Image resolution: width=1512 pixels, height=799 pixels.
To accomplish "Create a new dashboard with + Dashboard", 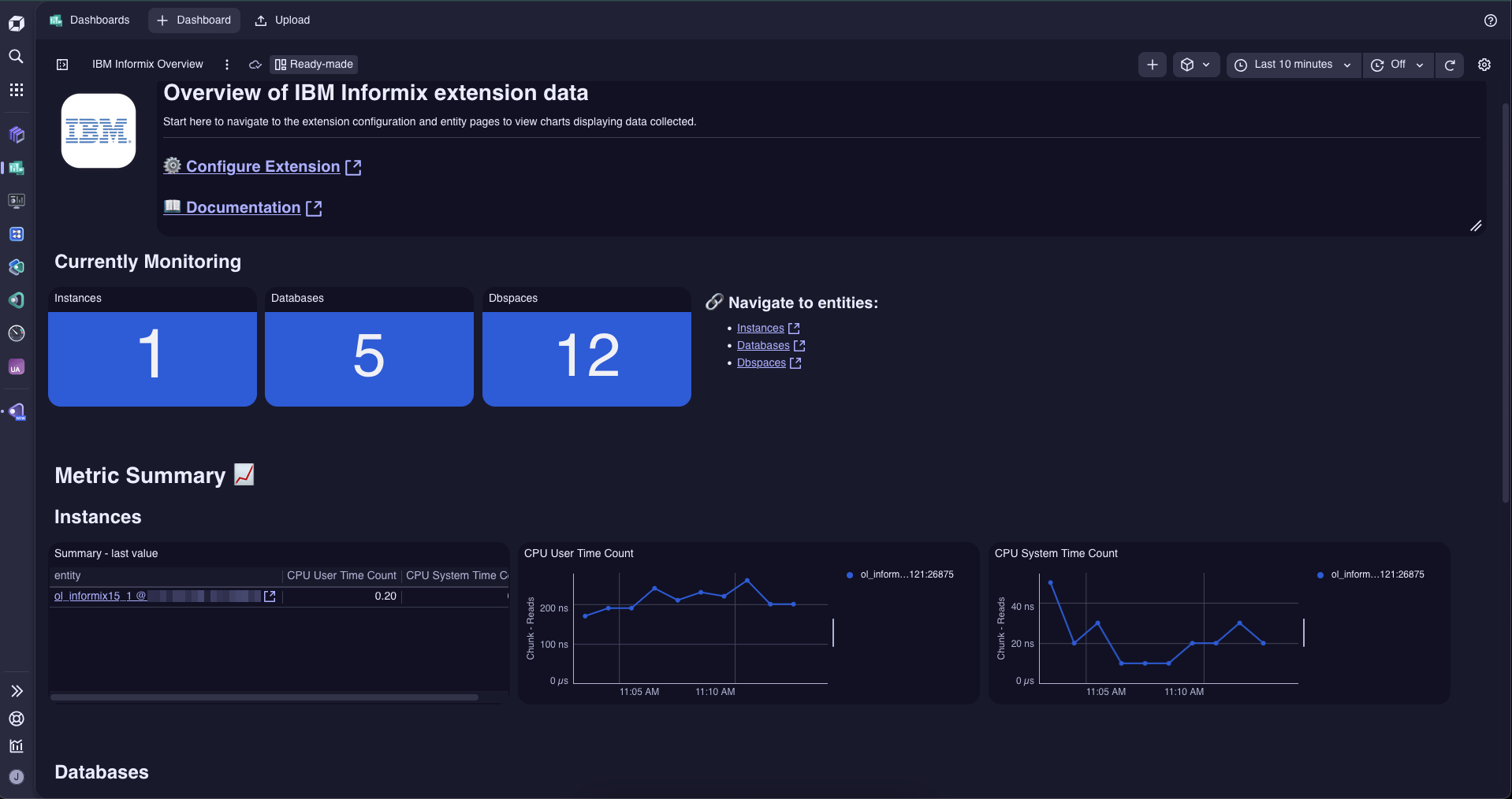I will click(194, 20).
